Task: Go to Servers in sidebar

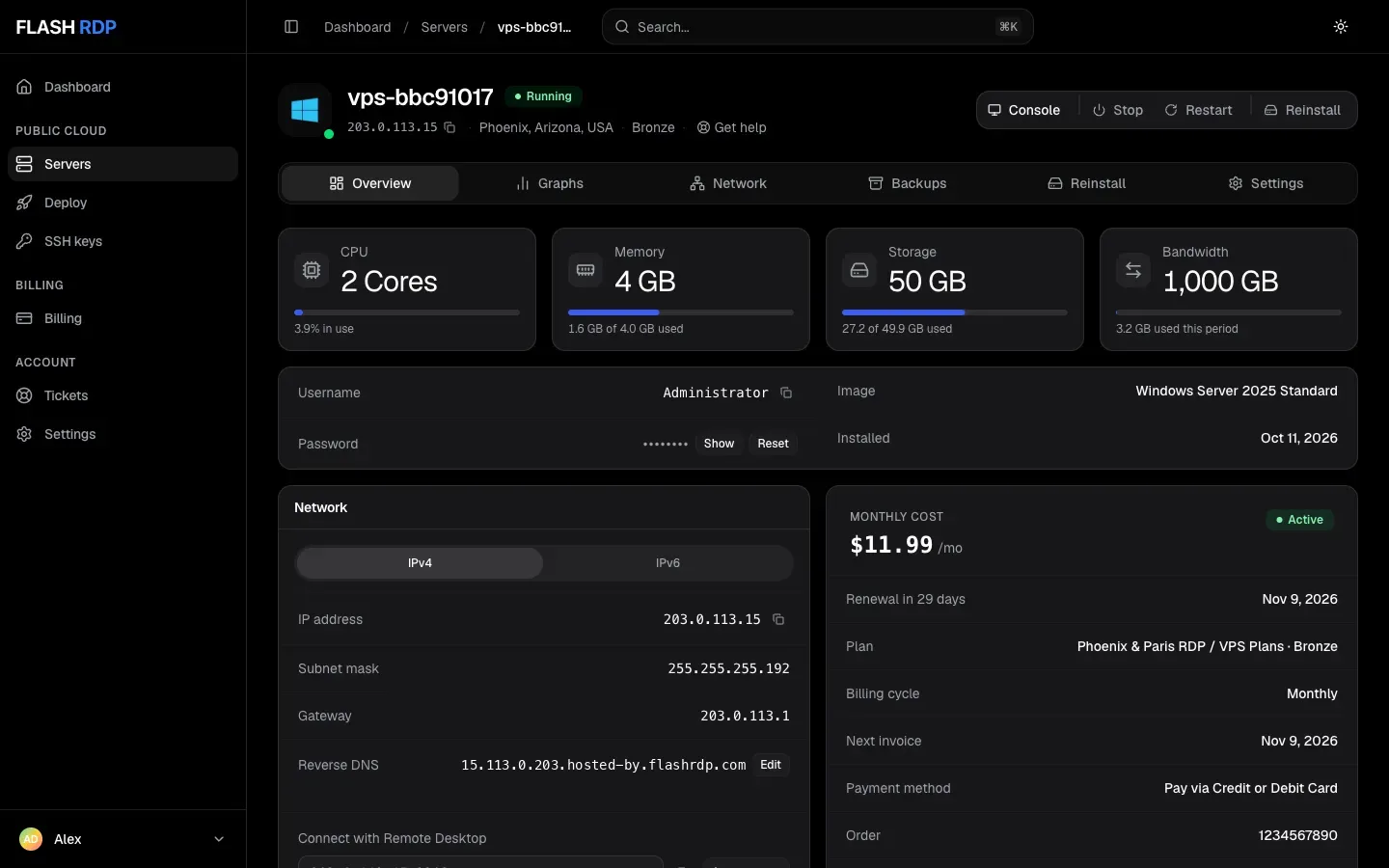Action: [x=123, y=164]
